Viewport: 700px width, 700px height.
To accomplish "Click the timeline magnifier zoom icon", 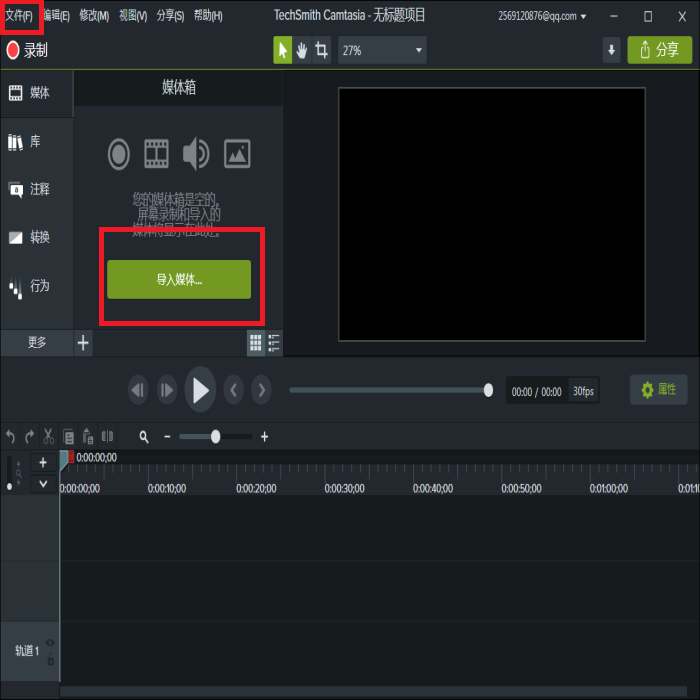I will click(144, 437).
